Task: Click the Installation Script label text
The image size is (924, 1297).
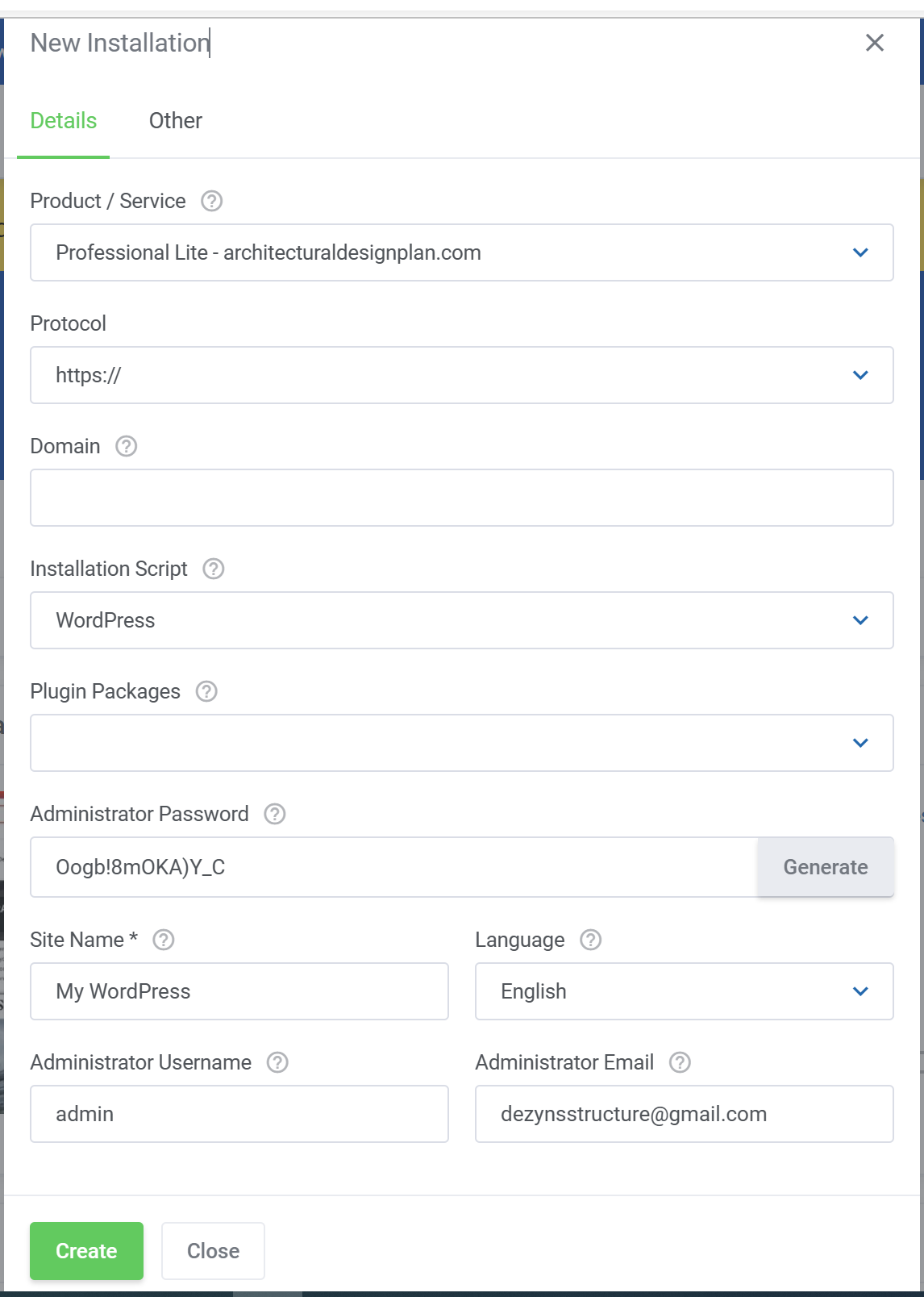Action: point(109,569)
